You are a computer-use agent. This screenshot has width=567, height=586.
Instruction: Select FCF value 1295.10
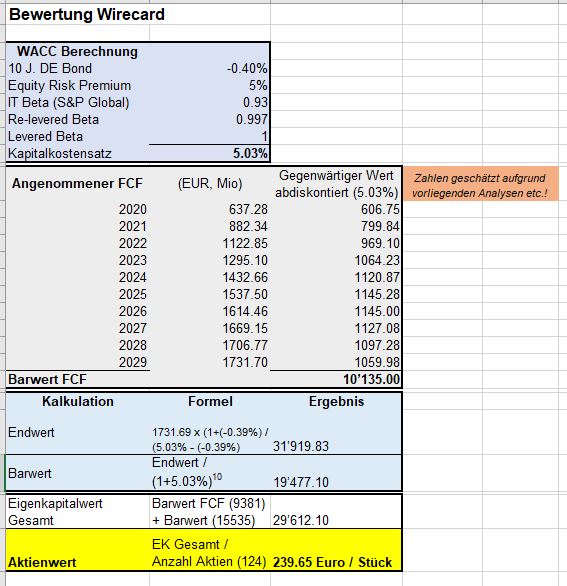click(x=245, y=260)
